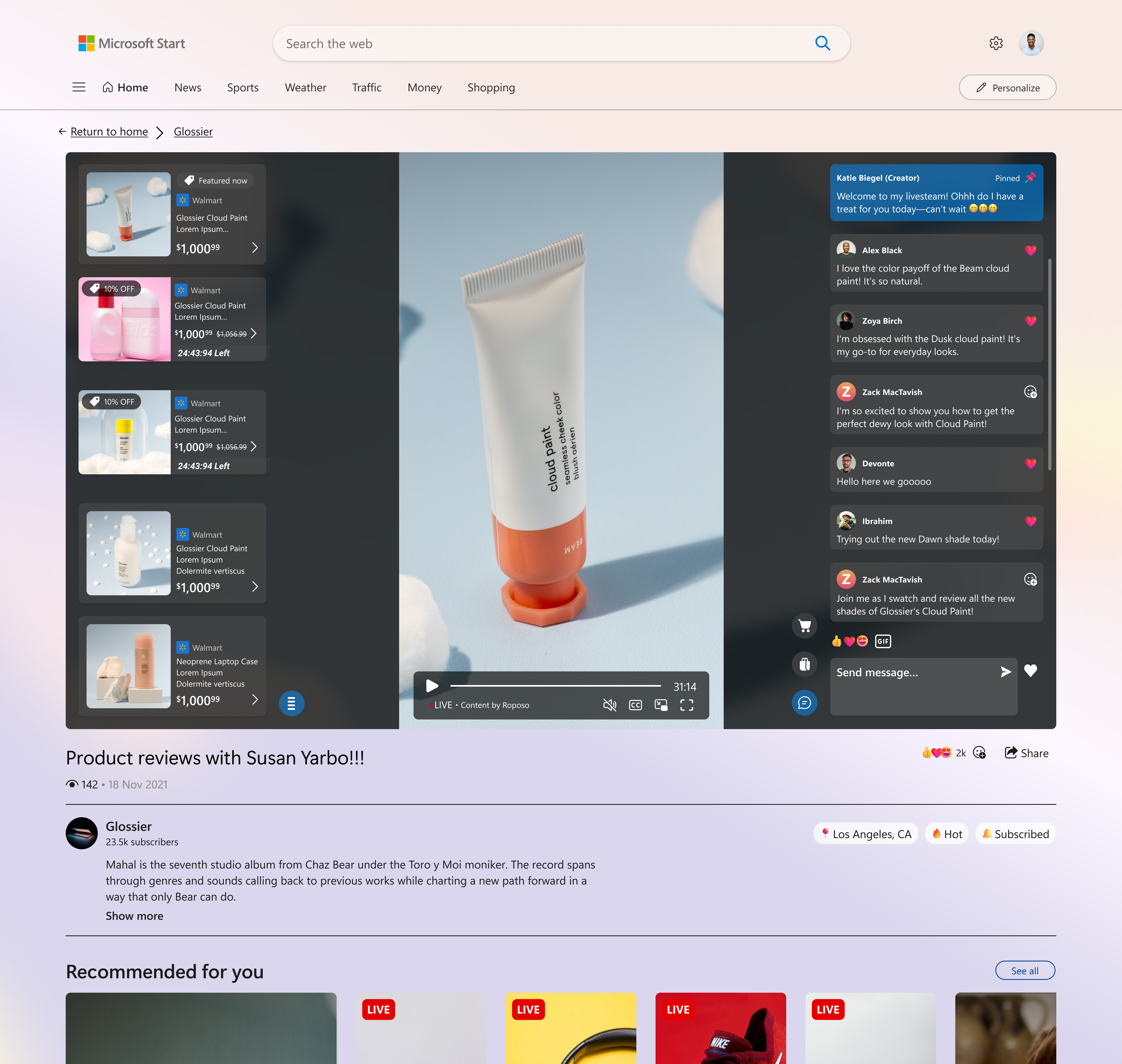Image resolution: width=1122 pixels, height=1064 pixels.
Task: Expand the pink 10% OFF product card
Action: 254,334
